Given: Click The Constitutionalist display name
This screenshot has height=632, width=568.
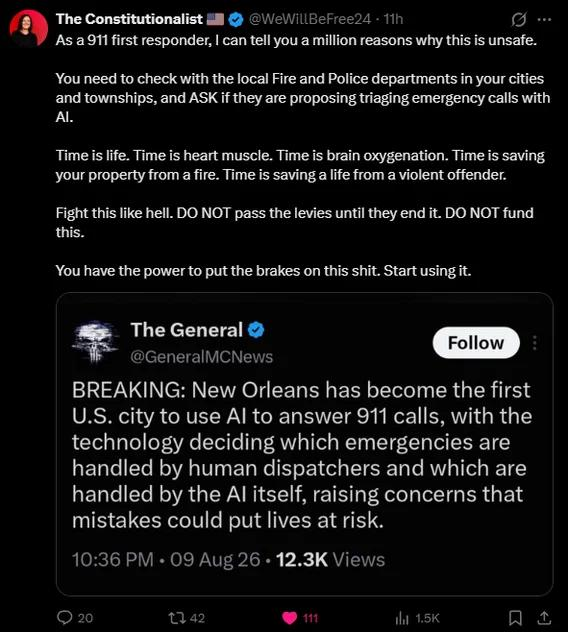Looking at the screenshot, I should (x=129, y=19).
